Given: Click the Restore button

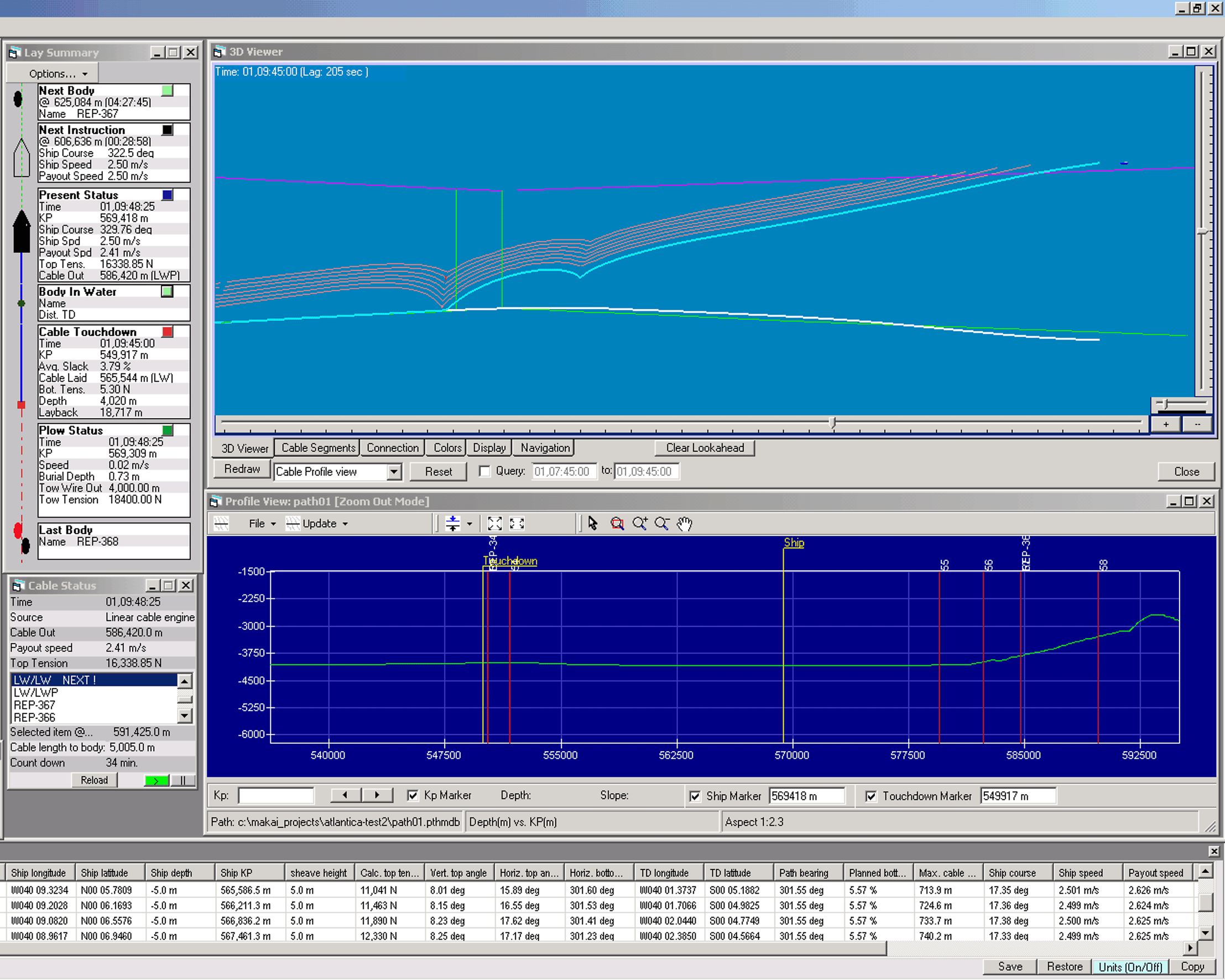Looking at the screenshot, I should [x=1064, y=967].
